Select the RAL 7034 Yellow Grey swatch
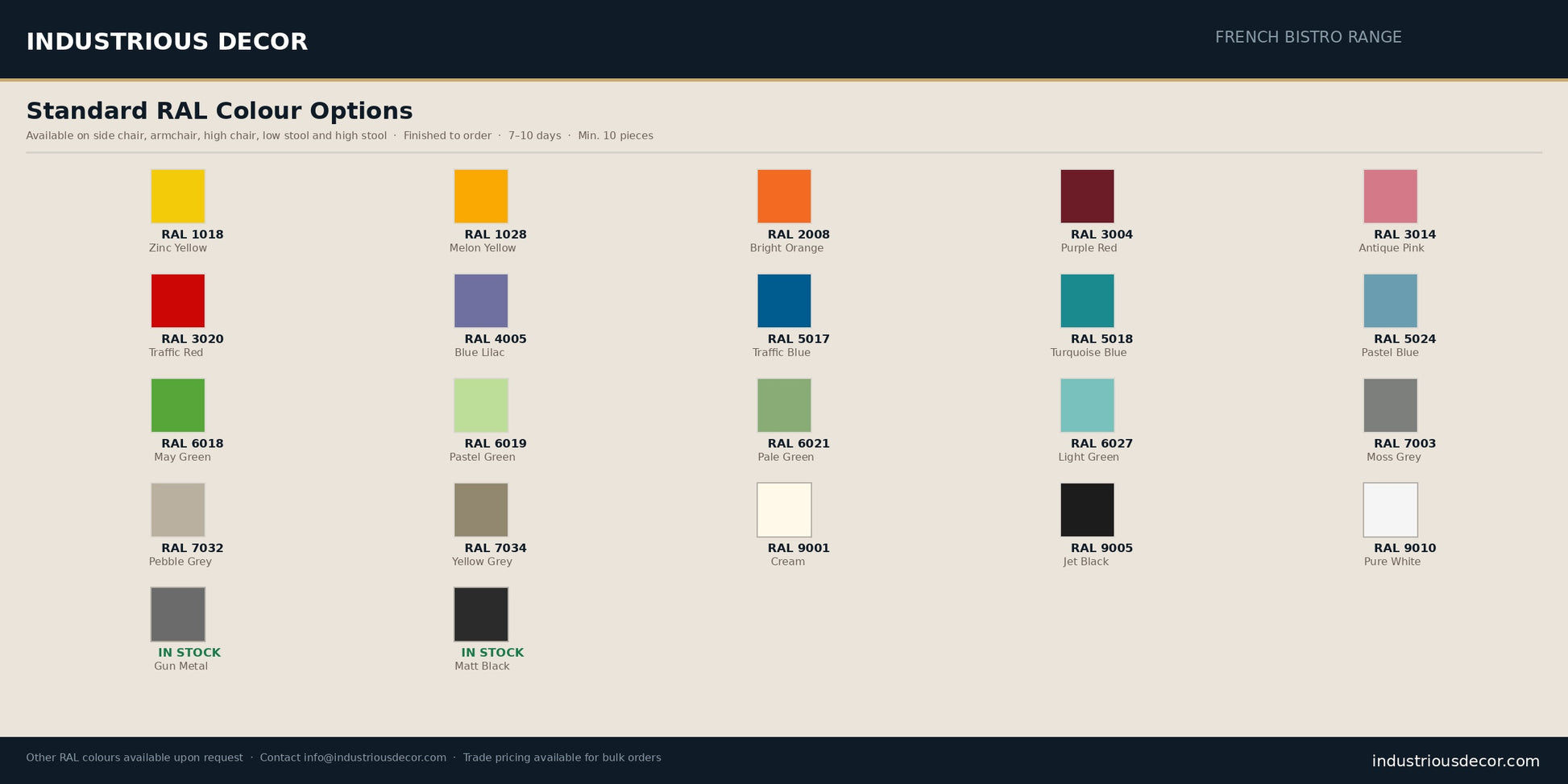This screenshot has width=1568, height=784. click(481, 510)
